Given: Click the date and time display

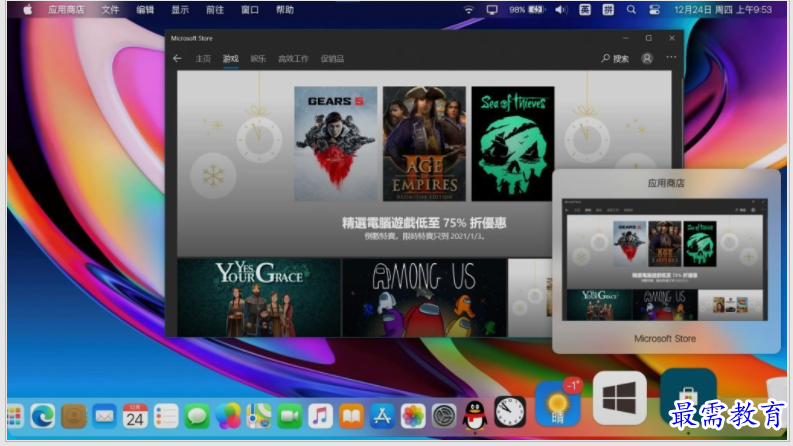Looking at the screenshot, I should pos(723,10).
